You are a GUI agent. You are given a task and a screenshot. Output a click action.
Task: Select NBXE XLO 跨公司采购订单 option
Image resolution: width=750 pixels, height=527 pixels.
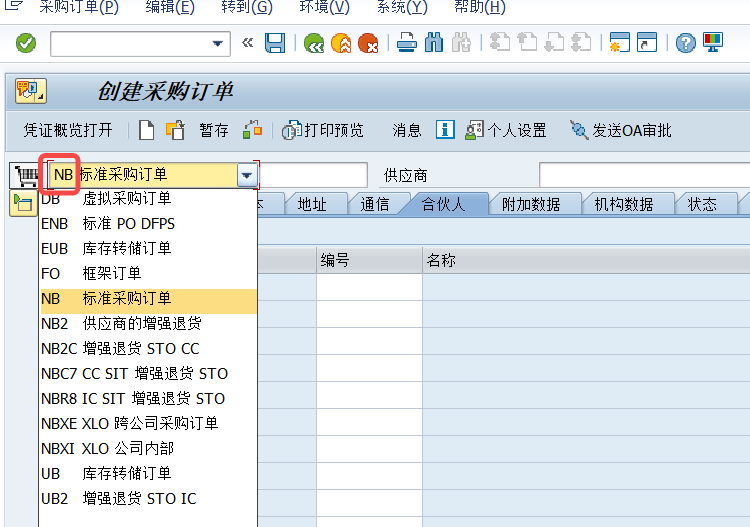click(x=148, y=424)
